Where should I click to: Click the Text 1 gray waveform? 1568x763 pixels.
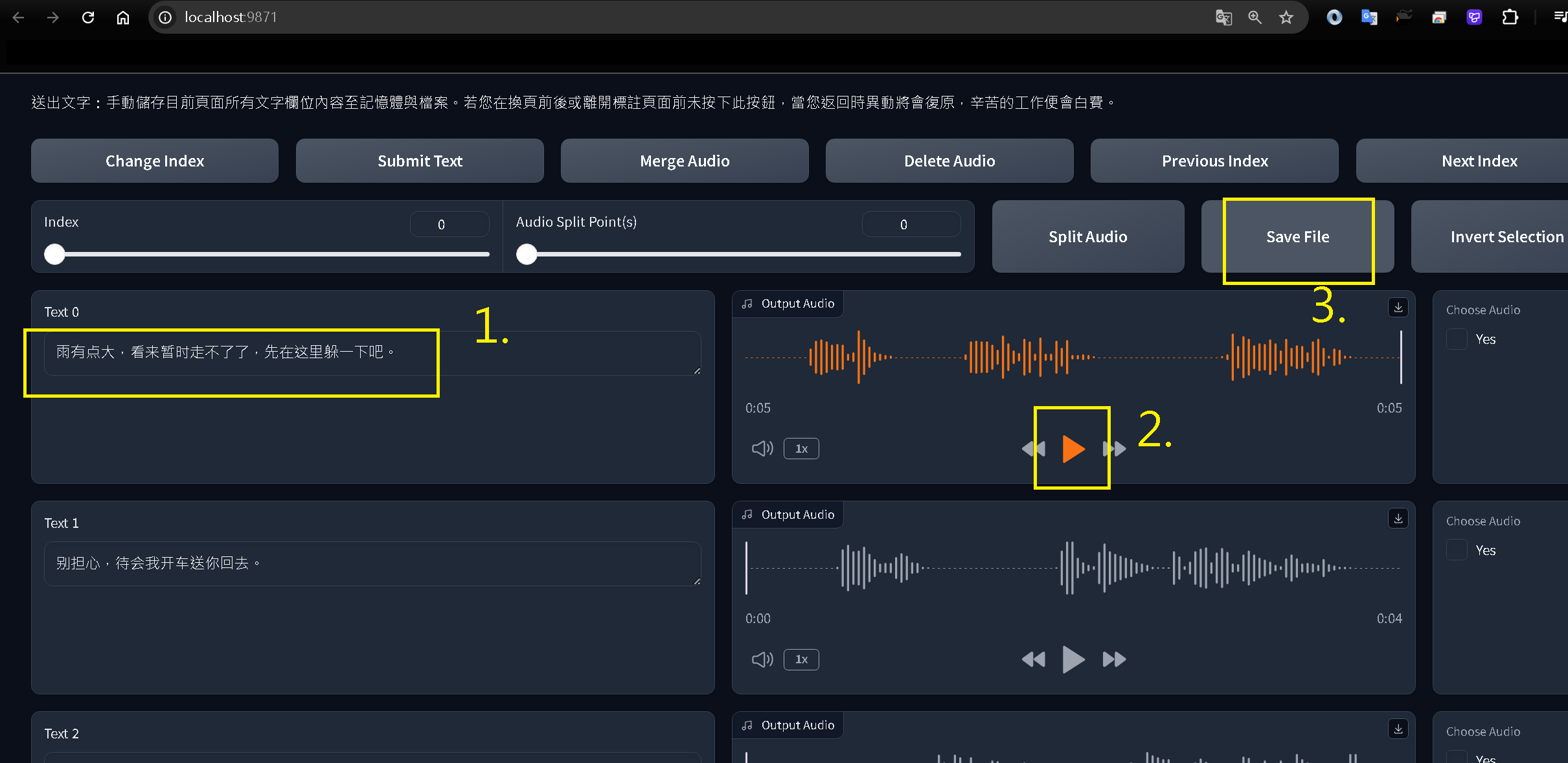(x=1073, y=568)
